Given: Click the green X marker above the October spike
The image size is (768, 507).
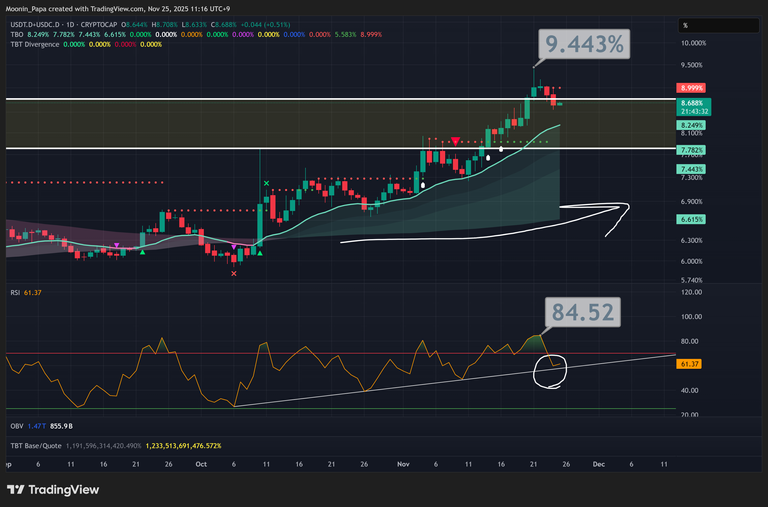Looking at the screenshot, I should pyautogui.click(x=265, y=183).
